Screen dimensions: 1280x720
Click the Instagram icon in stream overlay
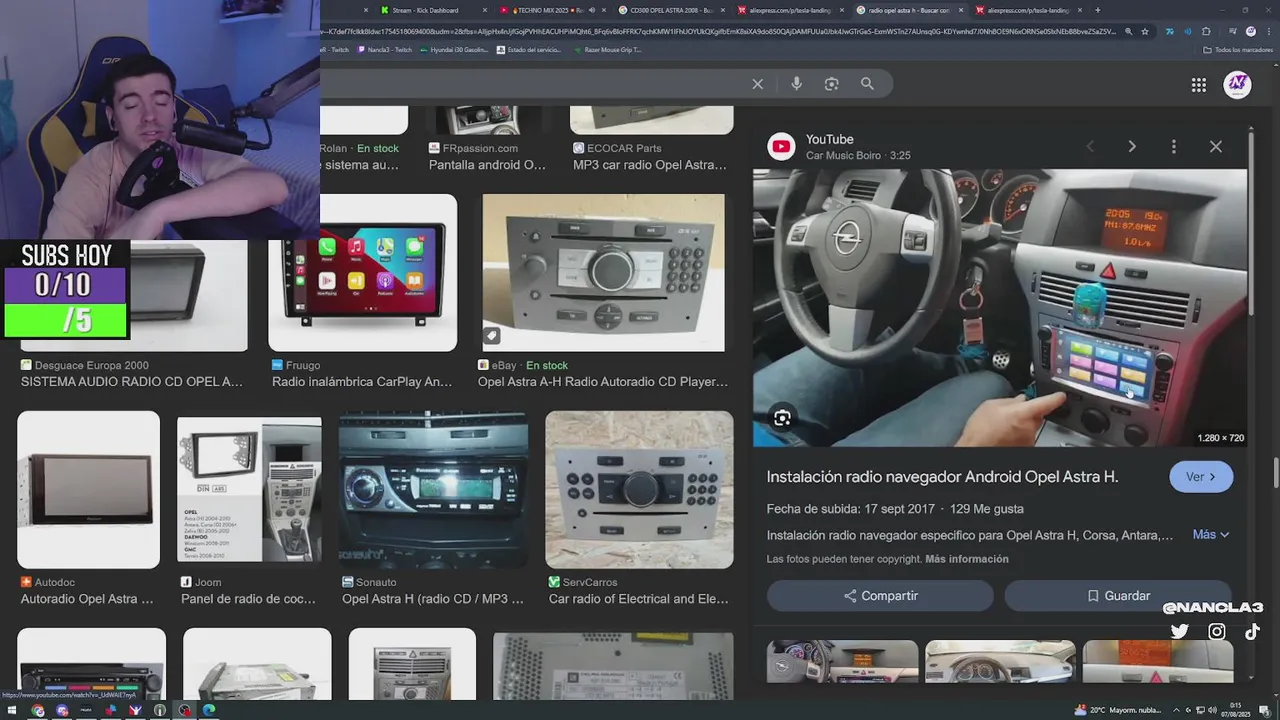click(1217, 631)
